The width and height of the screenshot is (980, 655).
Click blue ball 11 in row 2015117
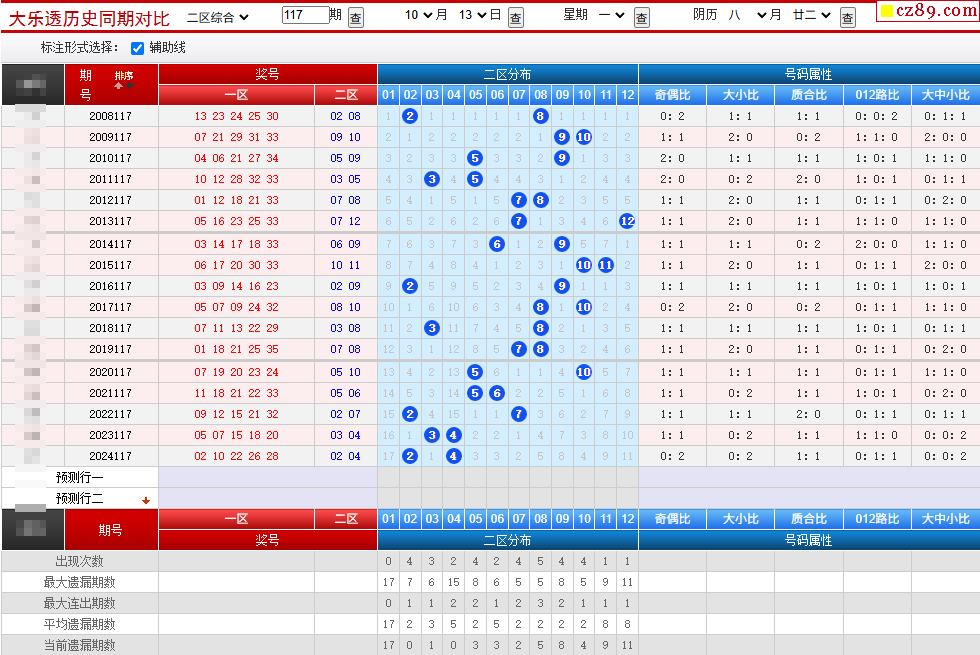pyautogui.click(x=605, y=265)
